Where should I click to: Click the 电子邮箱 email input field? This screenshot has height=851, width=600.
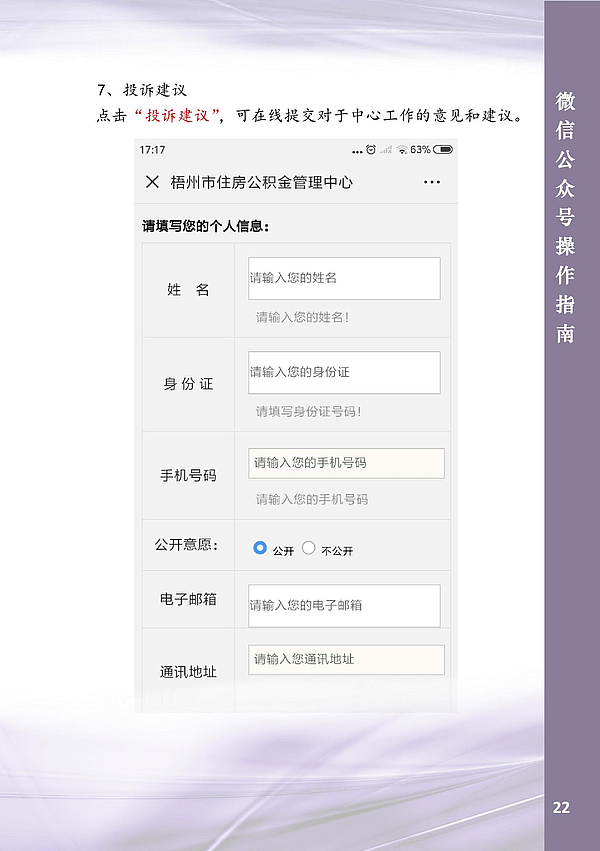pyautogui.click(x=344, y=605)
